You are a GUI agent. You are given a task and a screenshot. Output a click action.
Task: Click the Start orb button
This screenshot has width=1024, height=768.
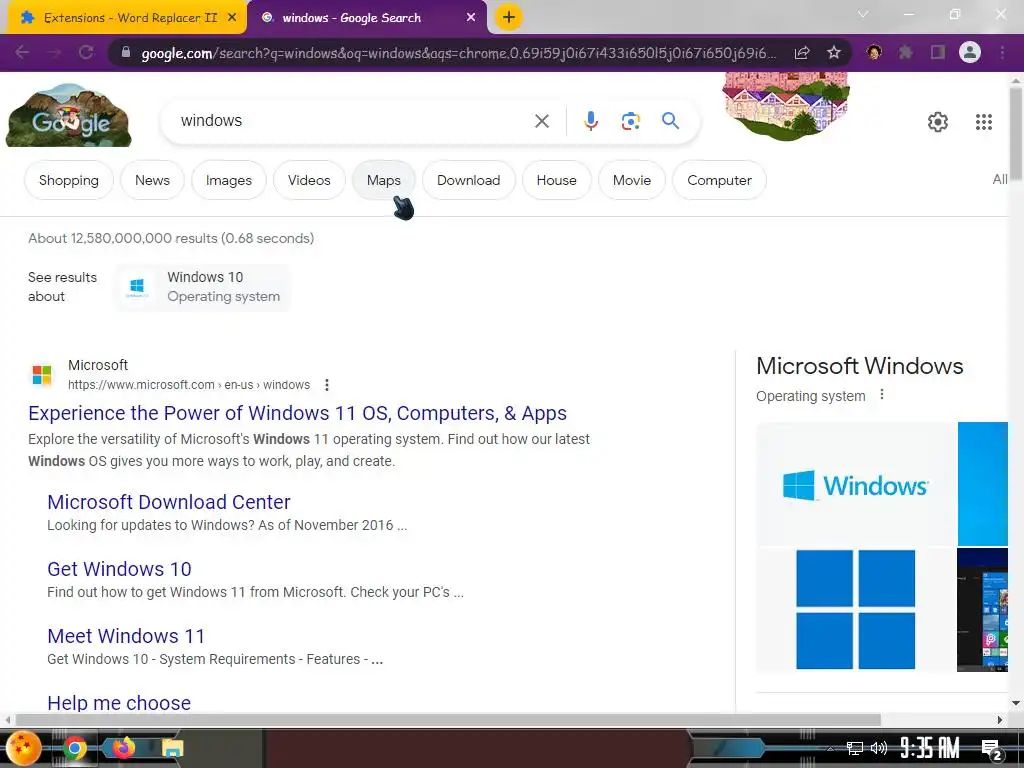[x=24, y=748]
